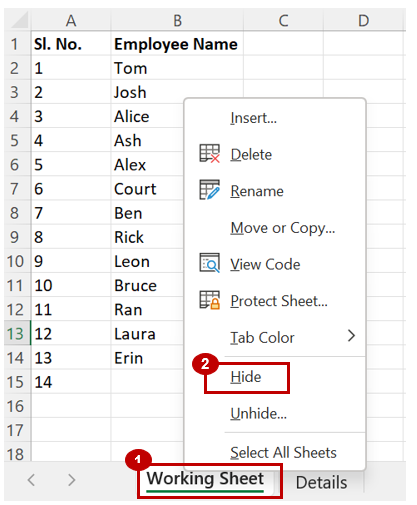The height and width of the screenshot is (505, 417).
Task: Click the Employee Name header cell
Action: pyautogui.click(x=177, y=44)
